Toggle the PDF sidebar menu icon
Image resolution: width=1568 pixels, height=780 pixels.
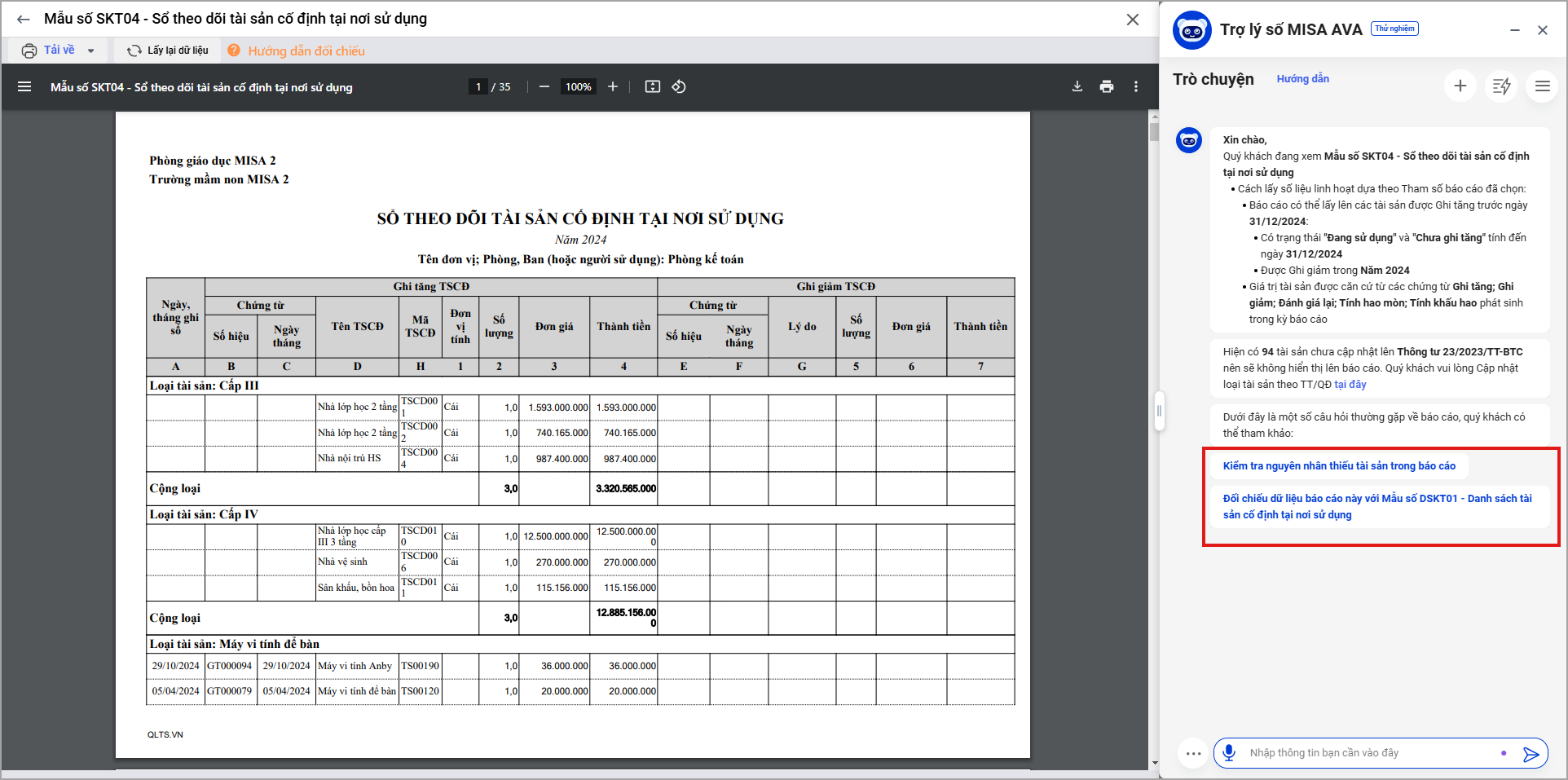coord(24,86)
